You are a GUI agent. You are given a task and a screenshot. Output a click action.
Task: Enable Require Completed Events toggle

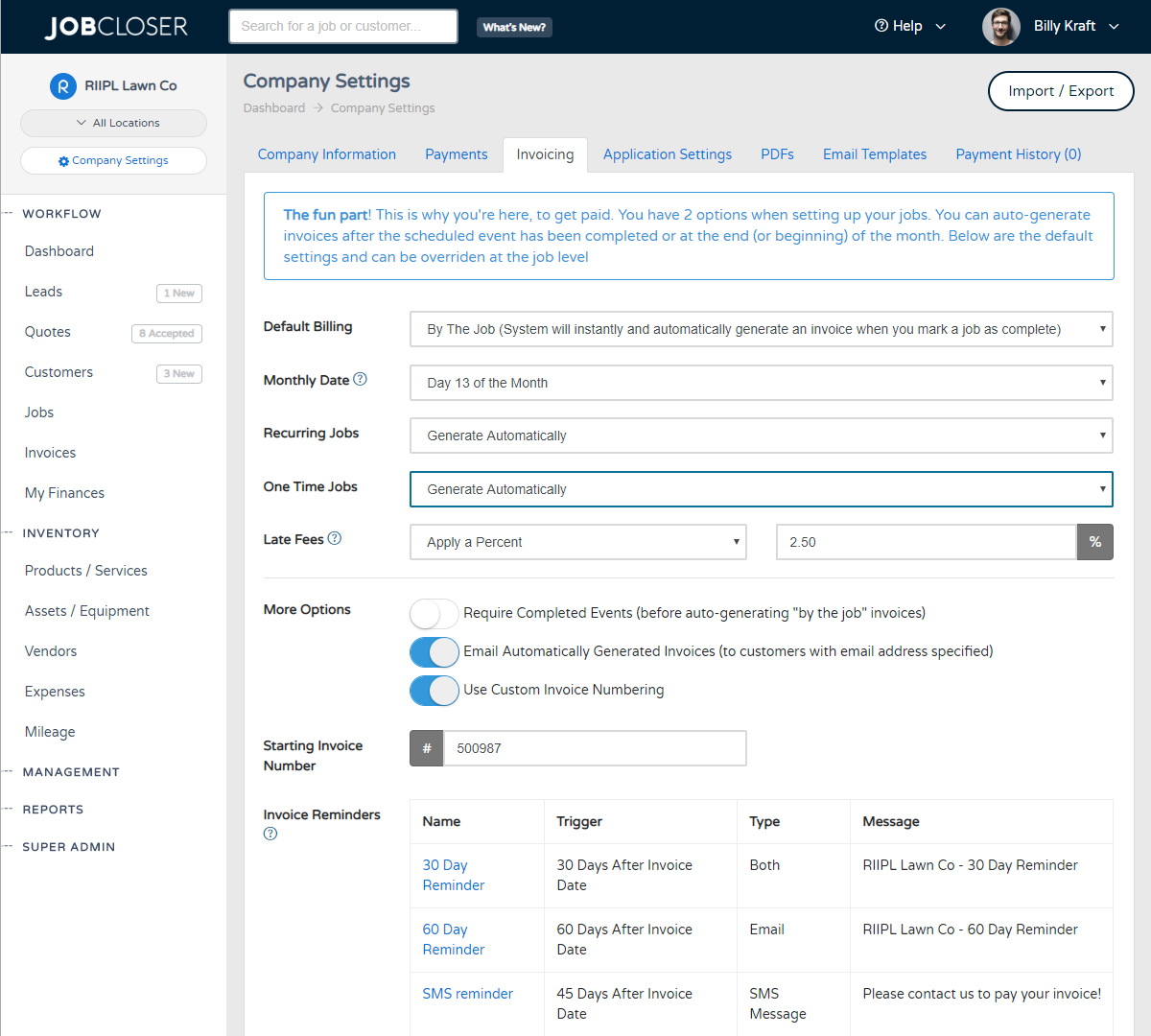tap(434, 614)
